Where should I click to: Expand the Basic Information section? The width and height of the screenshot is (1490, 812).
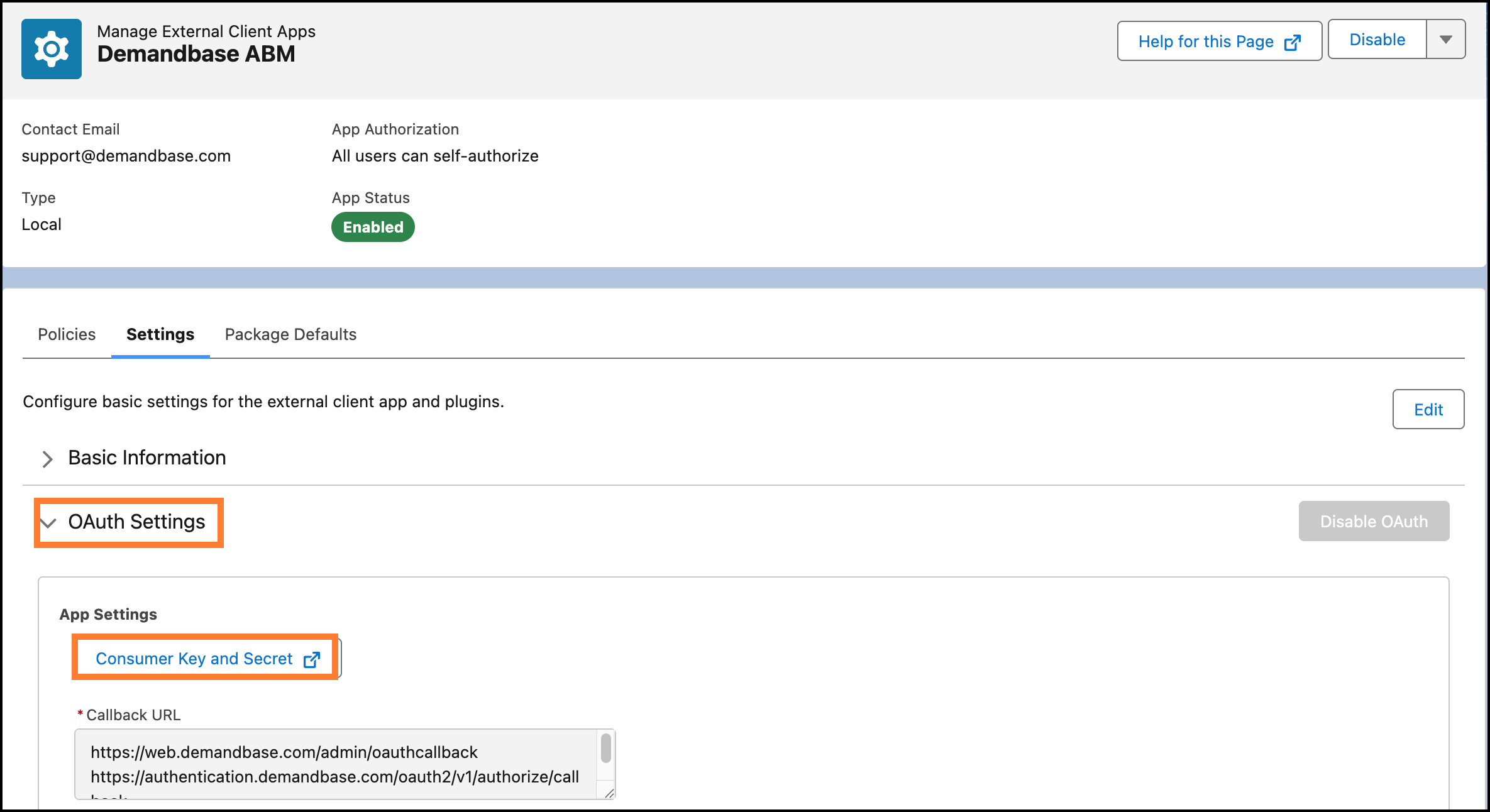point(47,459)
